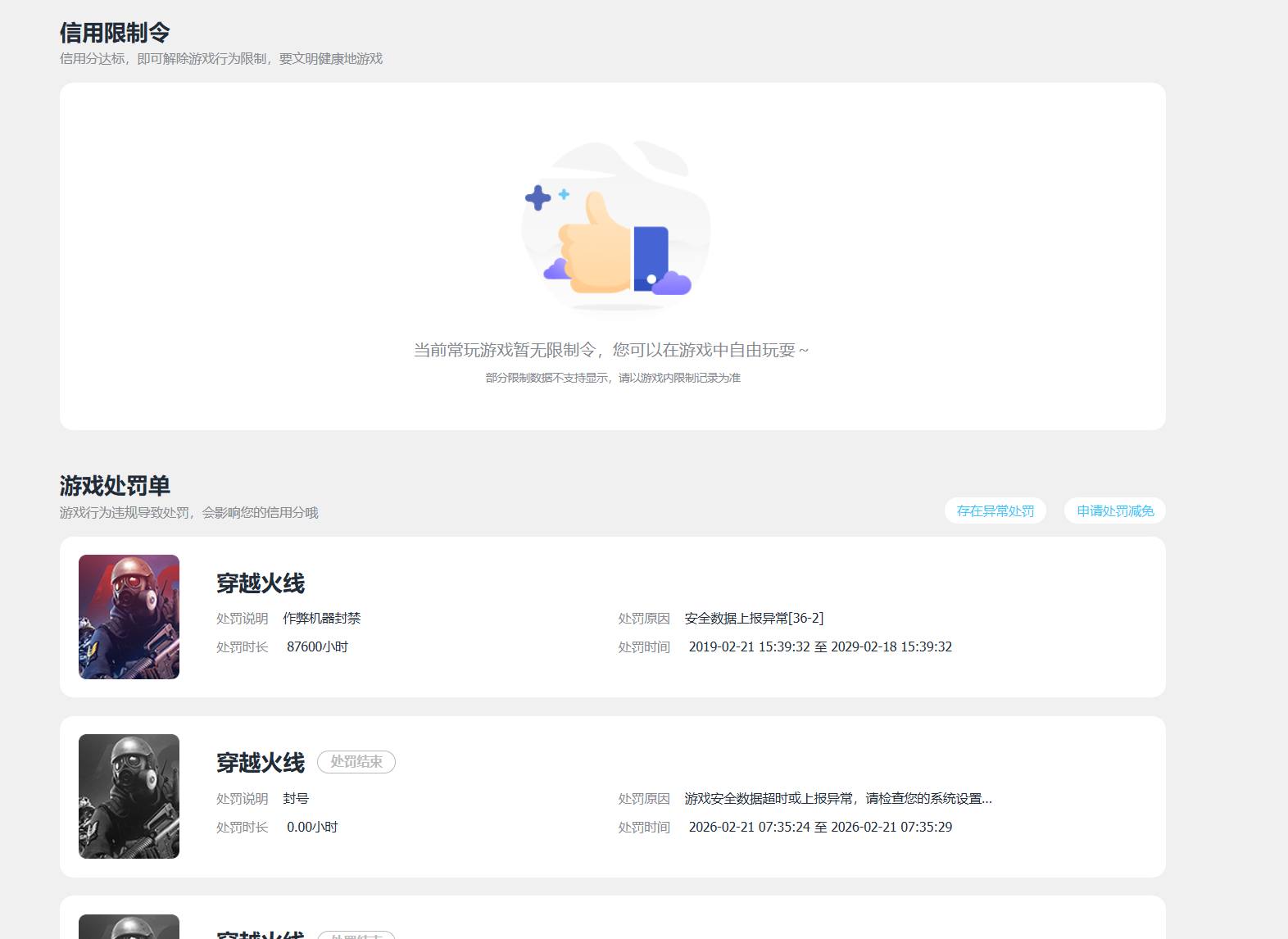Click the truncated reason 游戏安全数据超时或上报异常
The height and width of the screenshot is (939, 1288).
(838, 799)
